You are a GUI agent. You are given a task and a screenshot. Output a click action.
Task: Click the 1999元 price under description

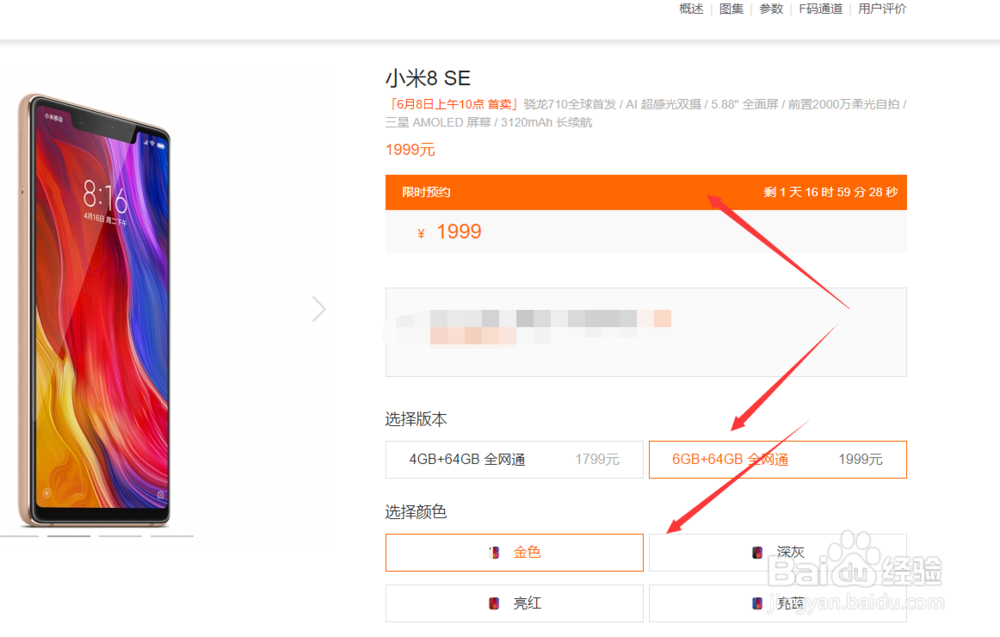(x=410, y=150)
